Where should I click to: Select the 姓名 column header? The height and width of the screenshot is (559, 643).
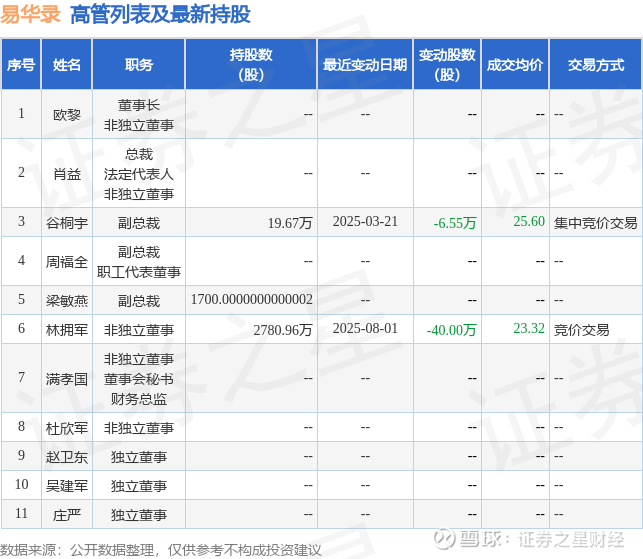point(67,64)
